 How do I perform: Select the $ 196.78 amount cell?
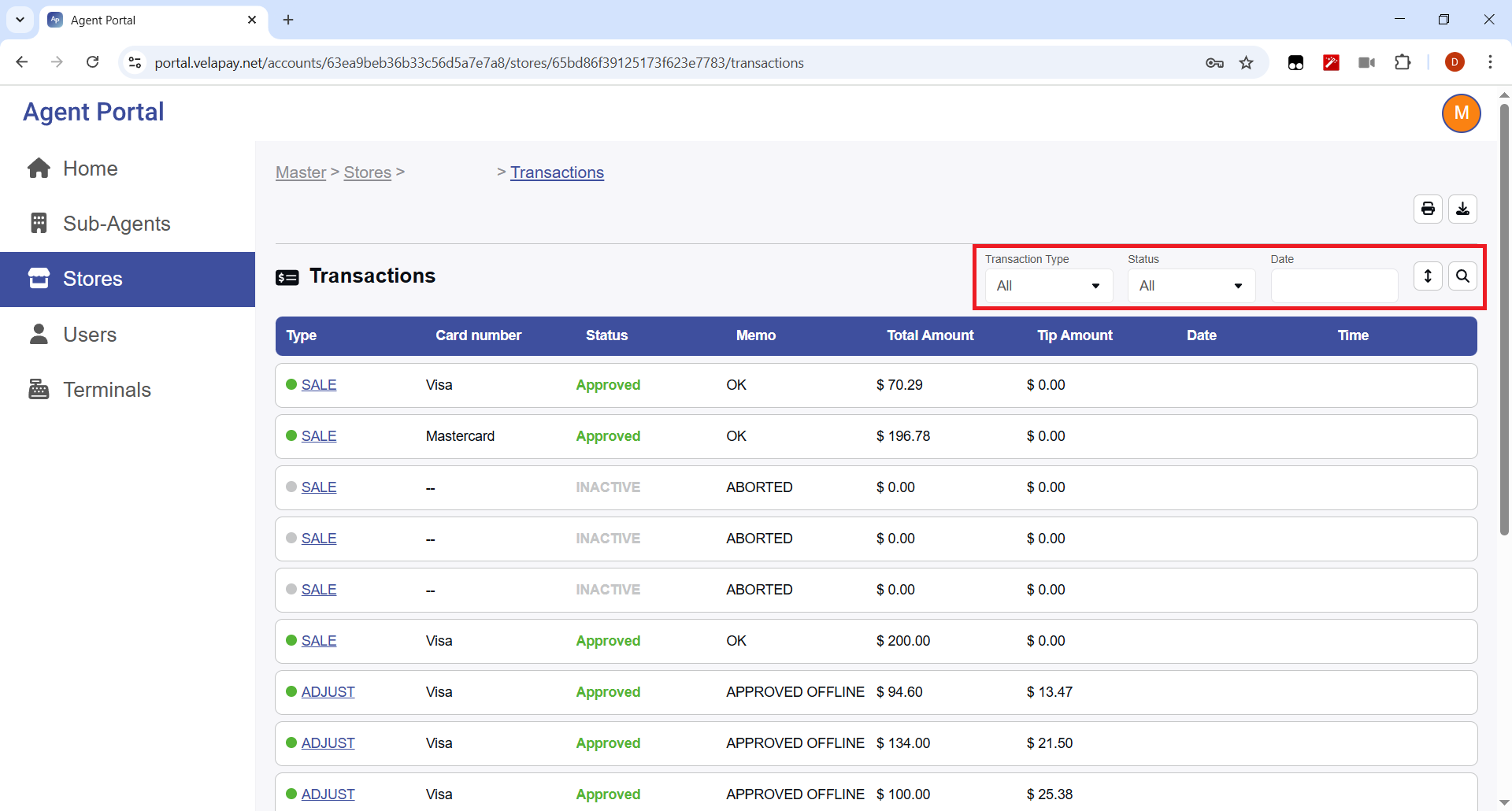(903, 436)
